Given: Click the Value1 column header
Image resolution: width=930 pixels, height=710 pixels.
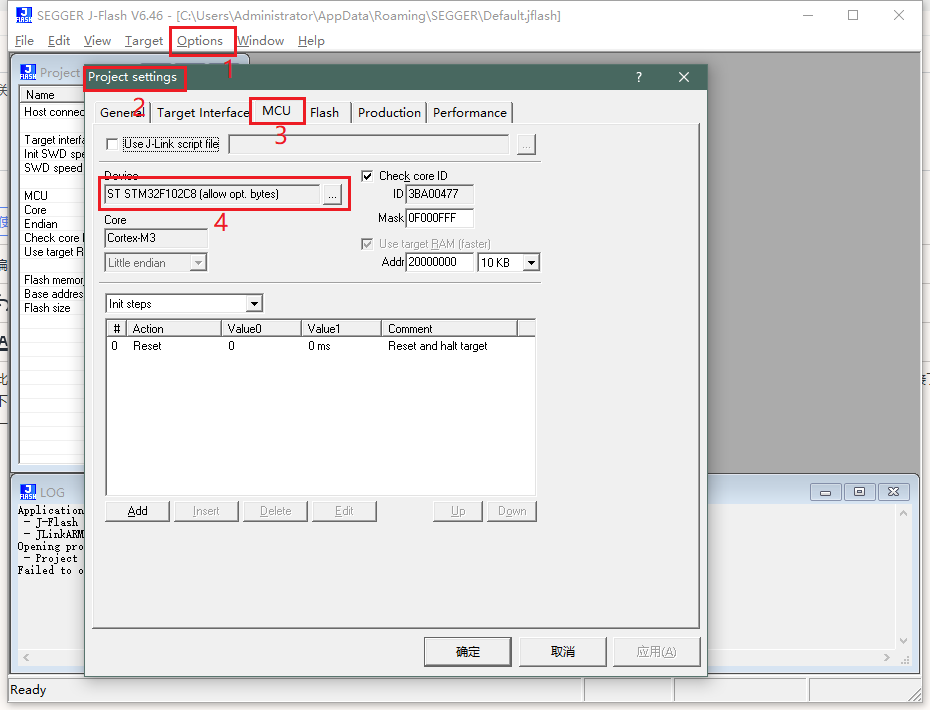Looking at the screenshot, I should [341, 329].
